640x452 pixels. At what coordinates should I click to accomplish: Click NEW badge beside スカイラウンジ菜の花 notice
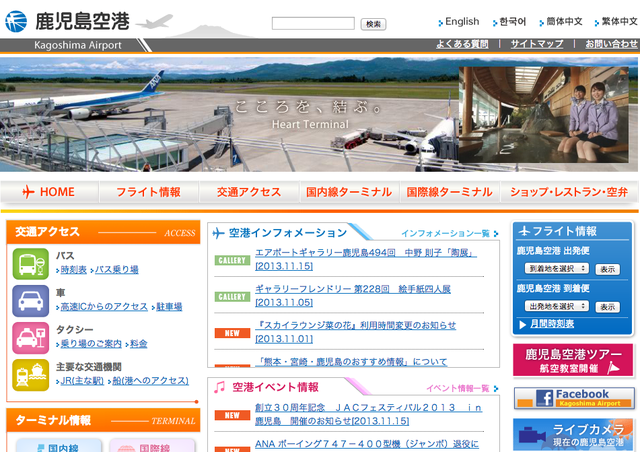pos(232,333)
